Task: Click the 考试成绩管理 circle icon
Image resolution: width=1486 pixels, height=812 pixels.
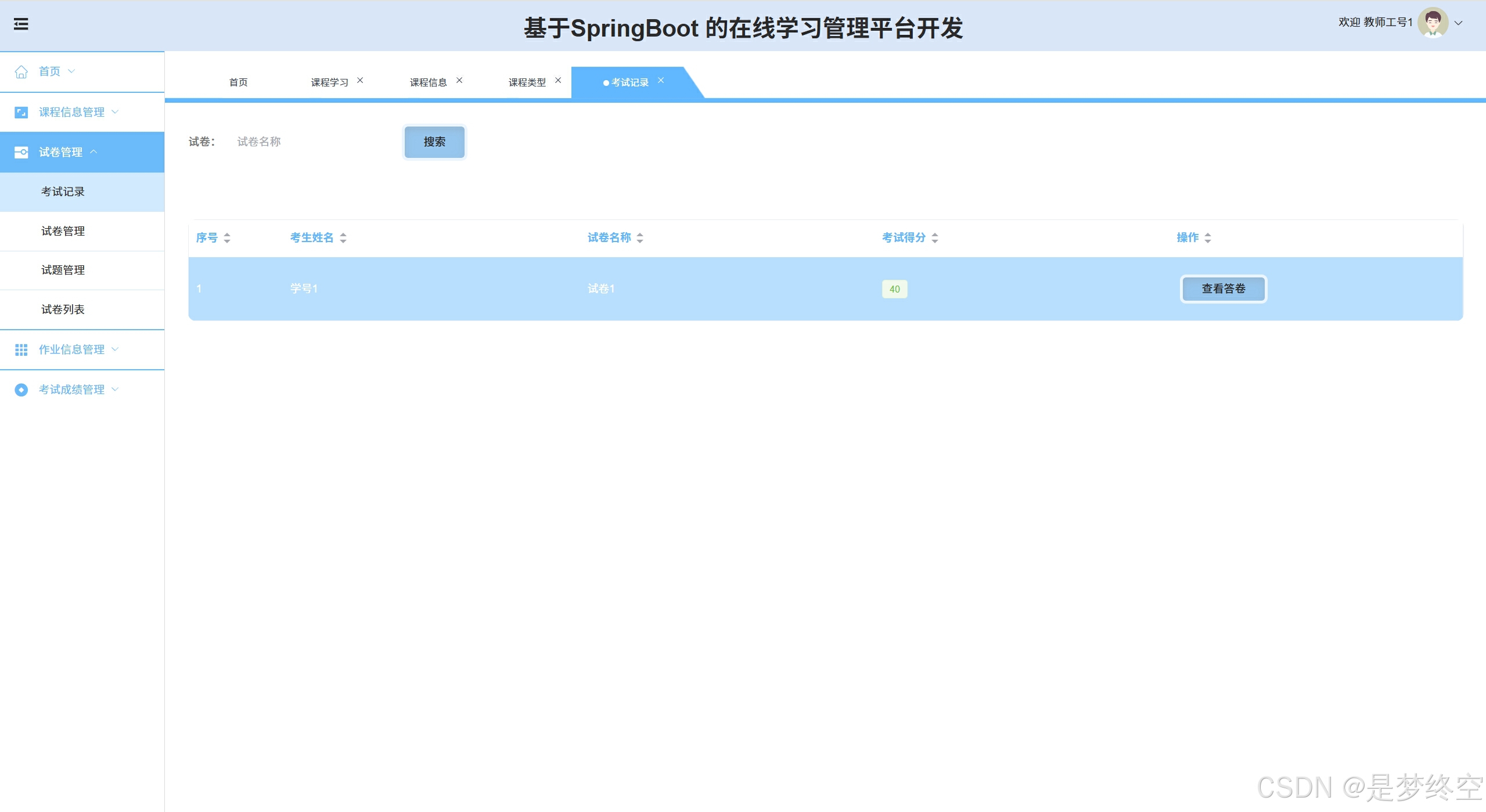Action: pos(21,390)
